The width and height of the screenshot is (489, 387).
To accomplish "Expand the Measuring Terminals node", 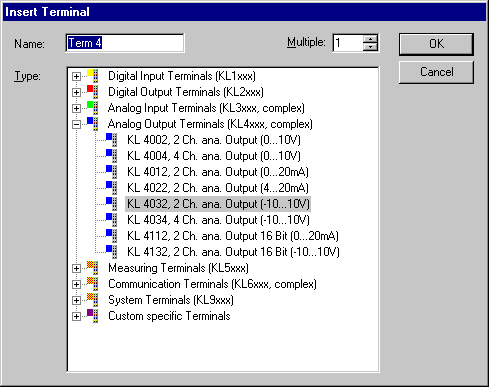I will (x=76, y=268).
